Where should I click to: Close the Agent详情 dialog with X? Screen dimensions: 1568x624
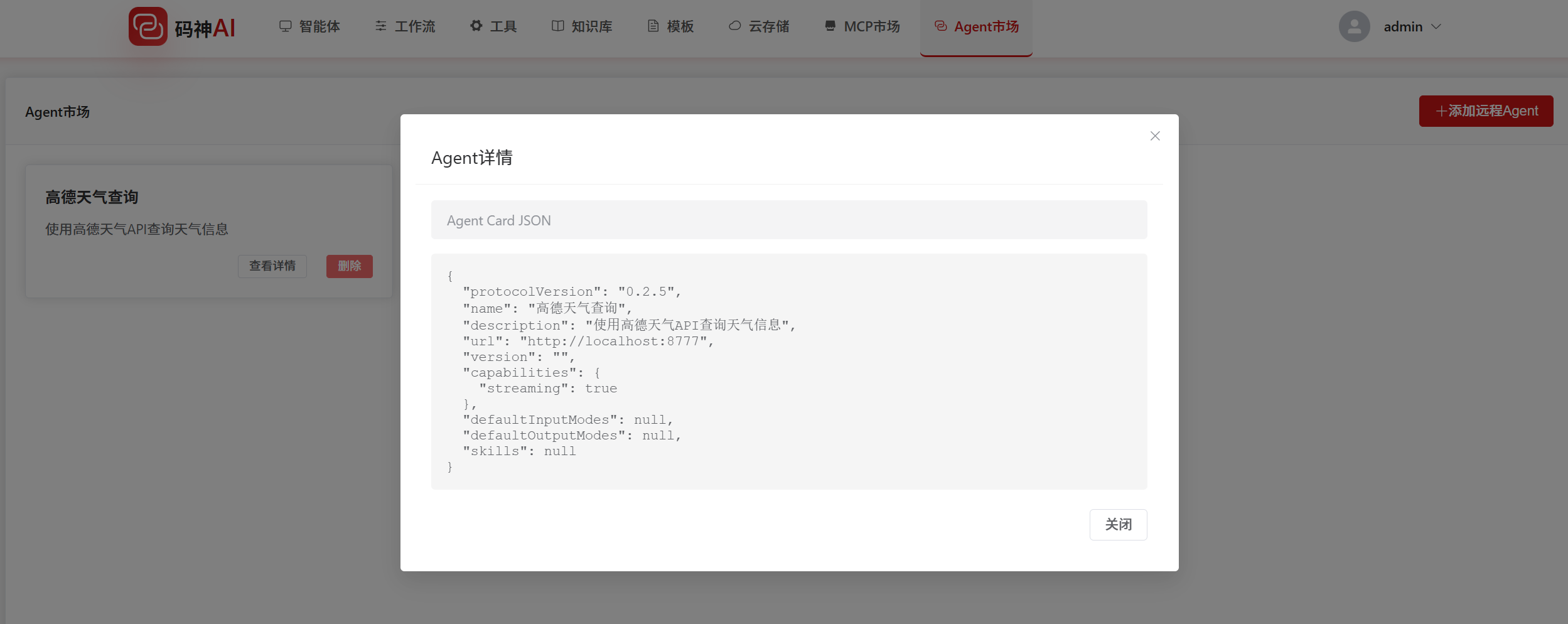click(1154, 136)
